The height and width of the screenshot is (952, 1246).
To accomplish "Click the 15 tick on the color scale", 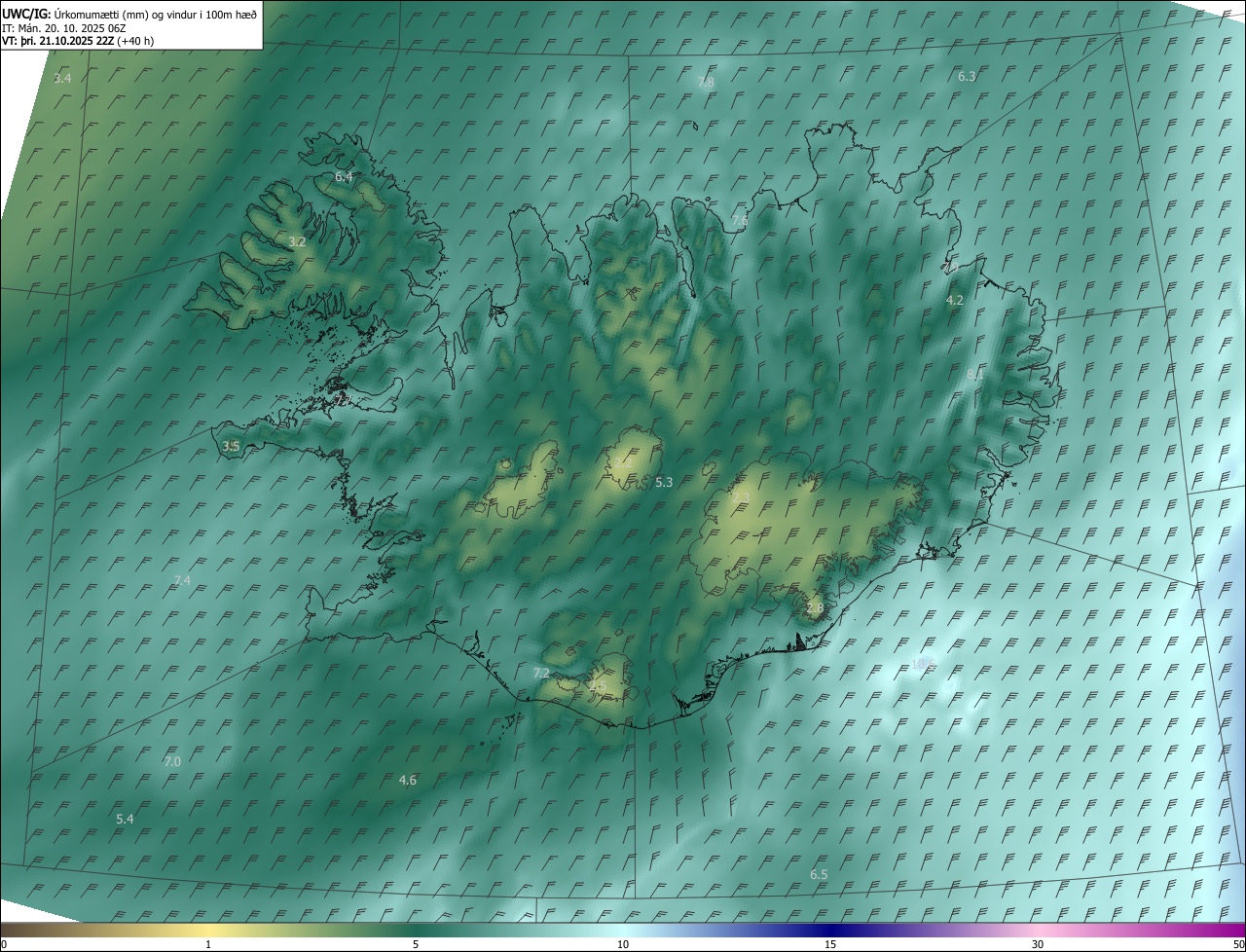I will 830,944.
